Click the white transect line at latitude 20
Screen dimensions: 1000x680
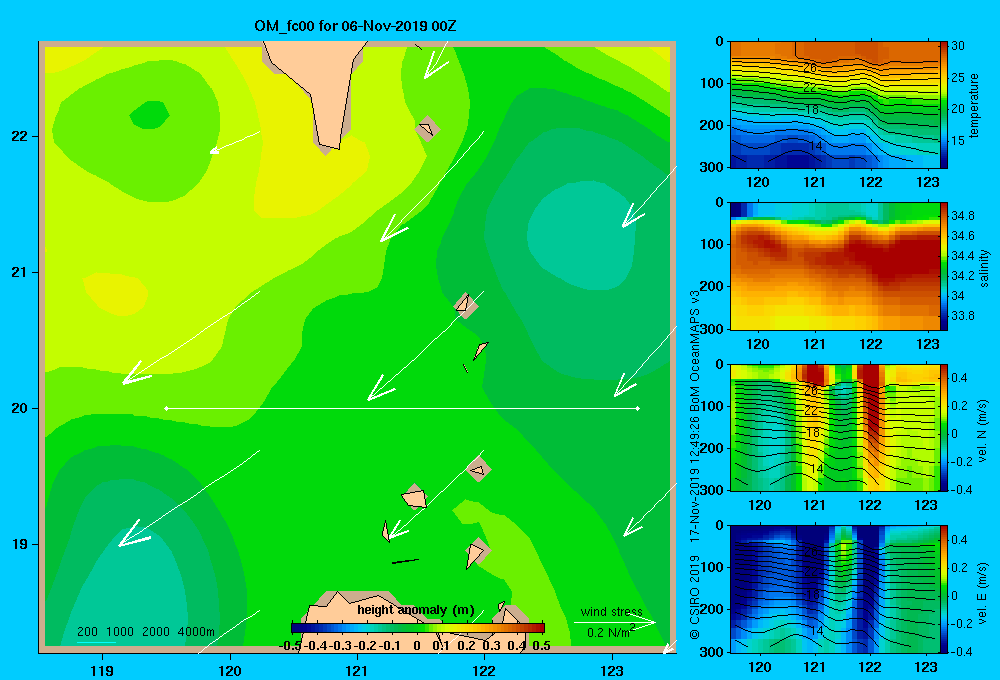tap(402, 408)
